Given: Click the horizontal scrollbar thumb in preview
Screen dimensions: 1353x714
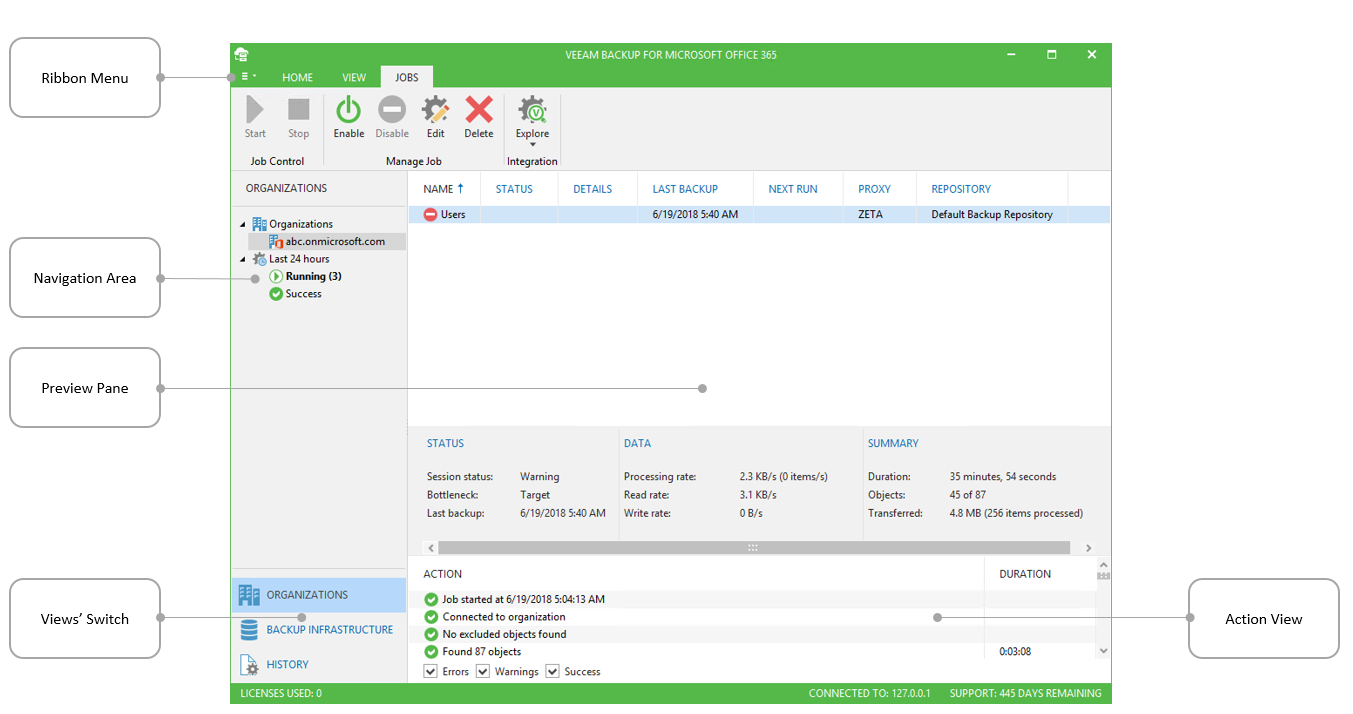Looking at the screenshot, I should tap(753, 548).
